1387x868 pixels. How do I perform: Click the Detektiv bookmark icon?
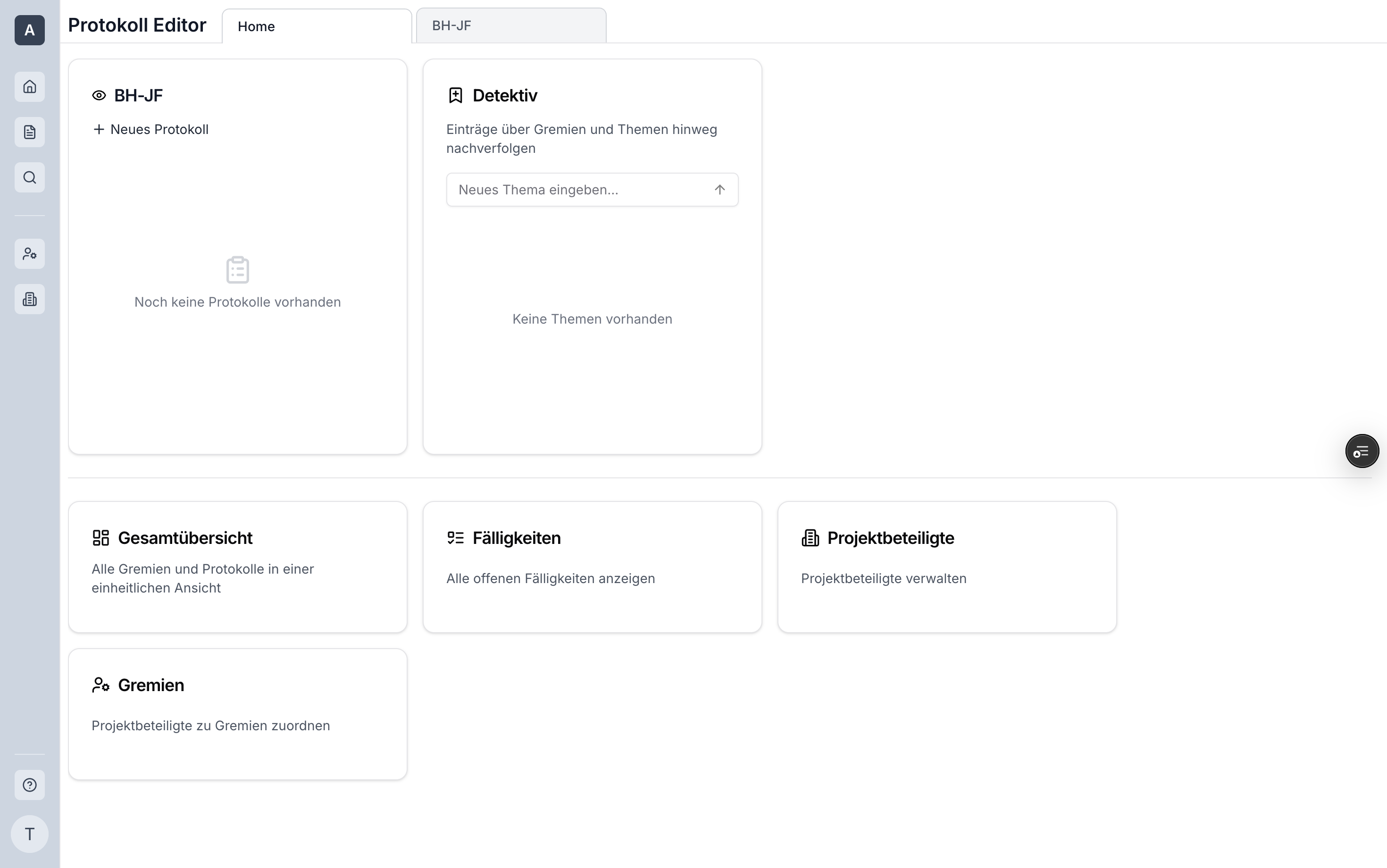click(455, 95)
